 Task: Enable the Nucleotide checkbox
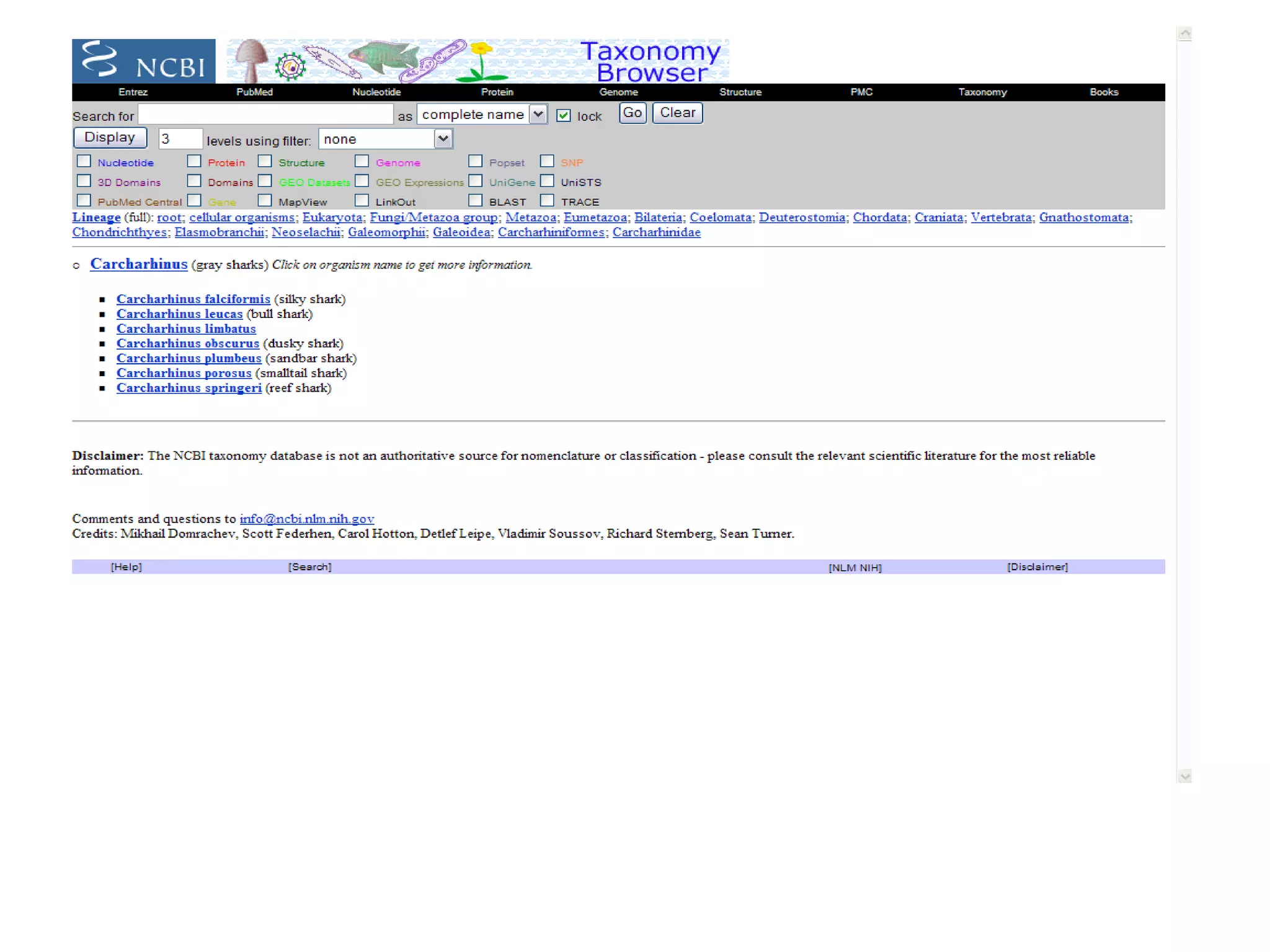coord(84,161)
